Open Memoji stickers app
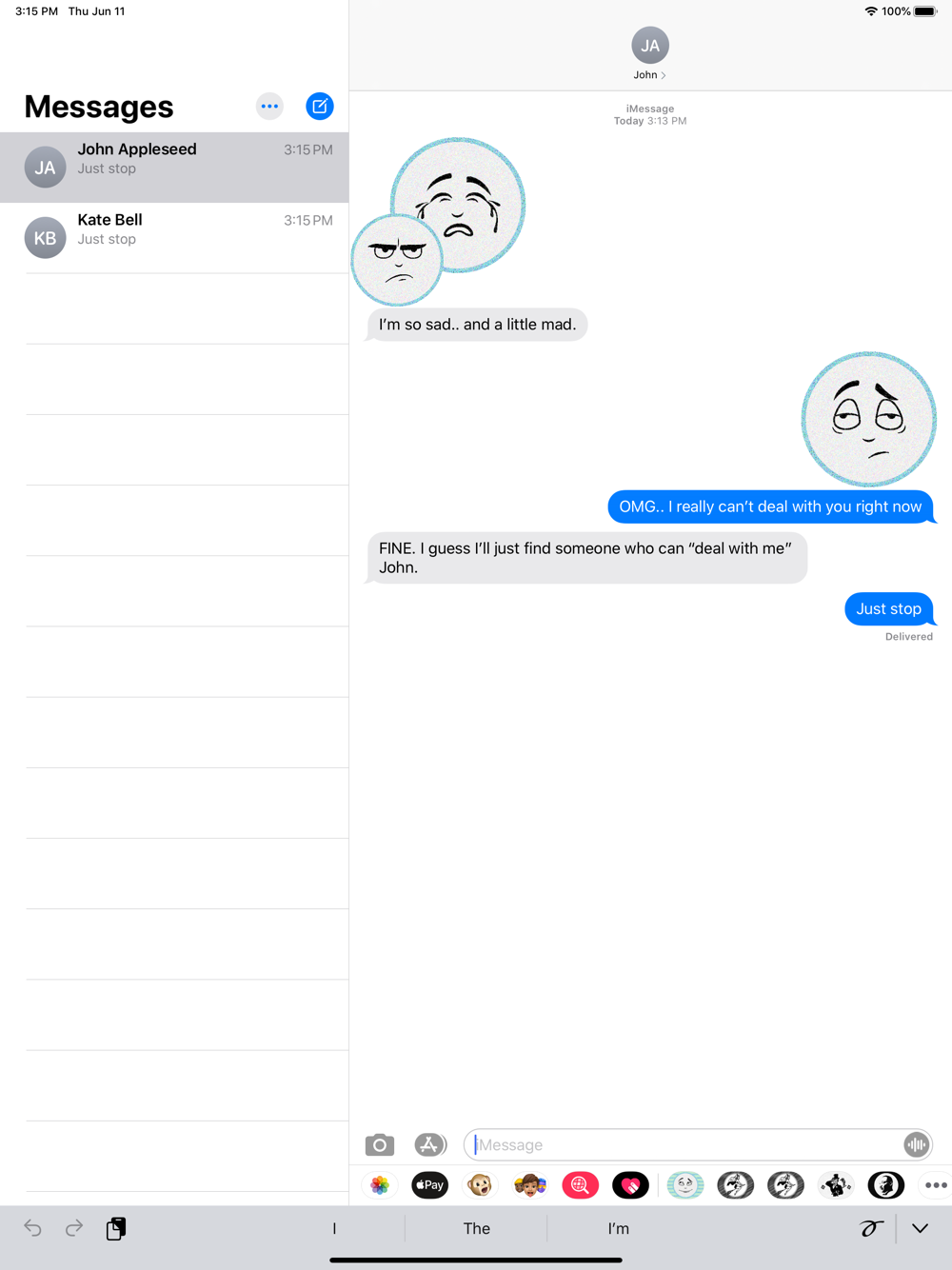 (x=530, y=1185)
